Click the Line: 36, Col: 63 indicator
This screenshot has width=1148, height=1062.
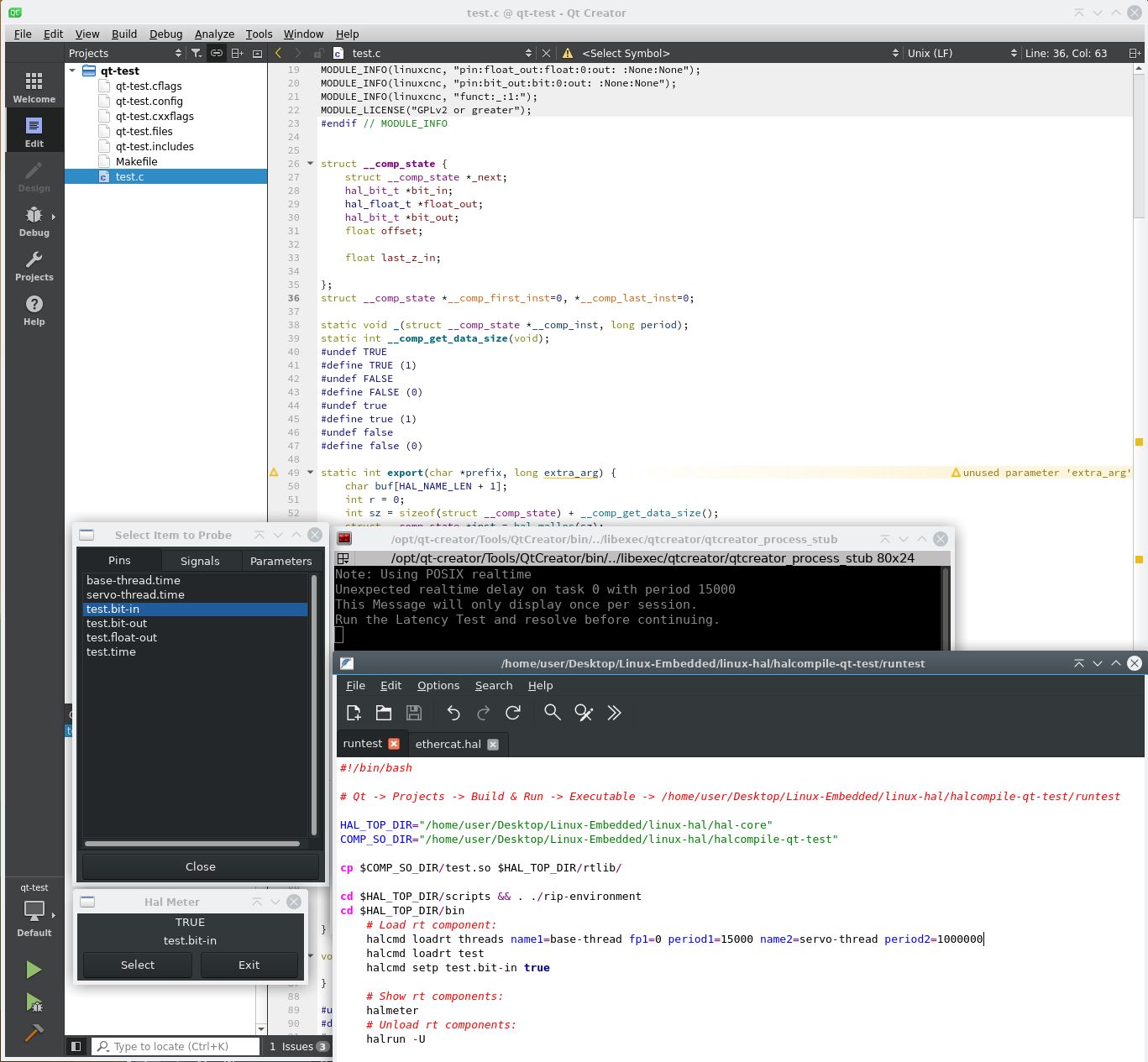tap(1066, 53)
